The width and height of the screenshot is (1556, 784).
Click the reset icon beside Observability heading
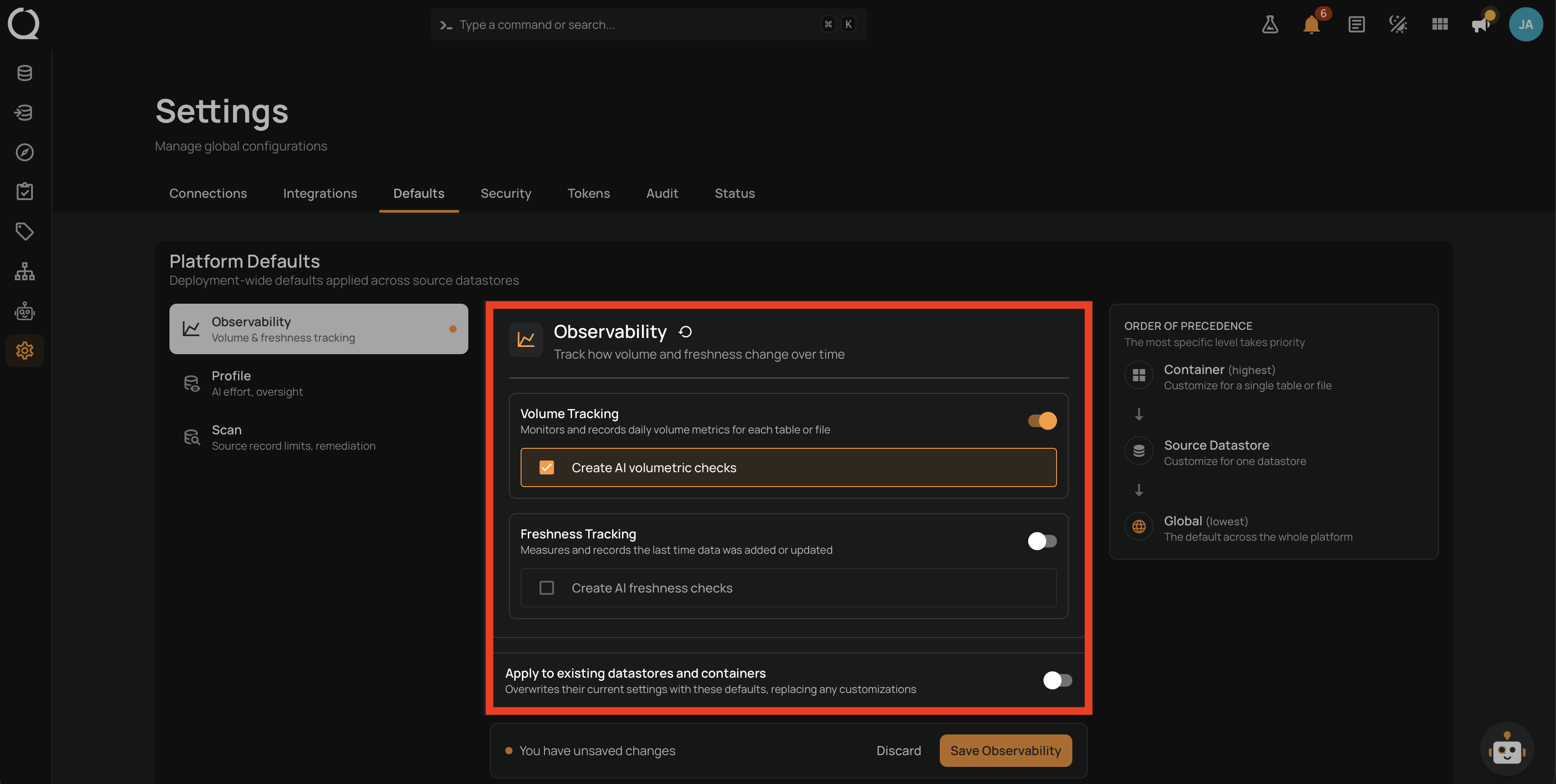(x=685, y=332)
